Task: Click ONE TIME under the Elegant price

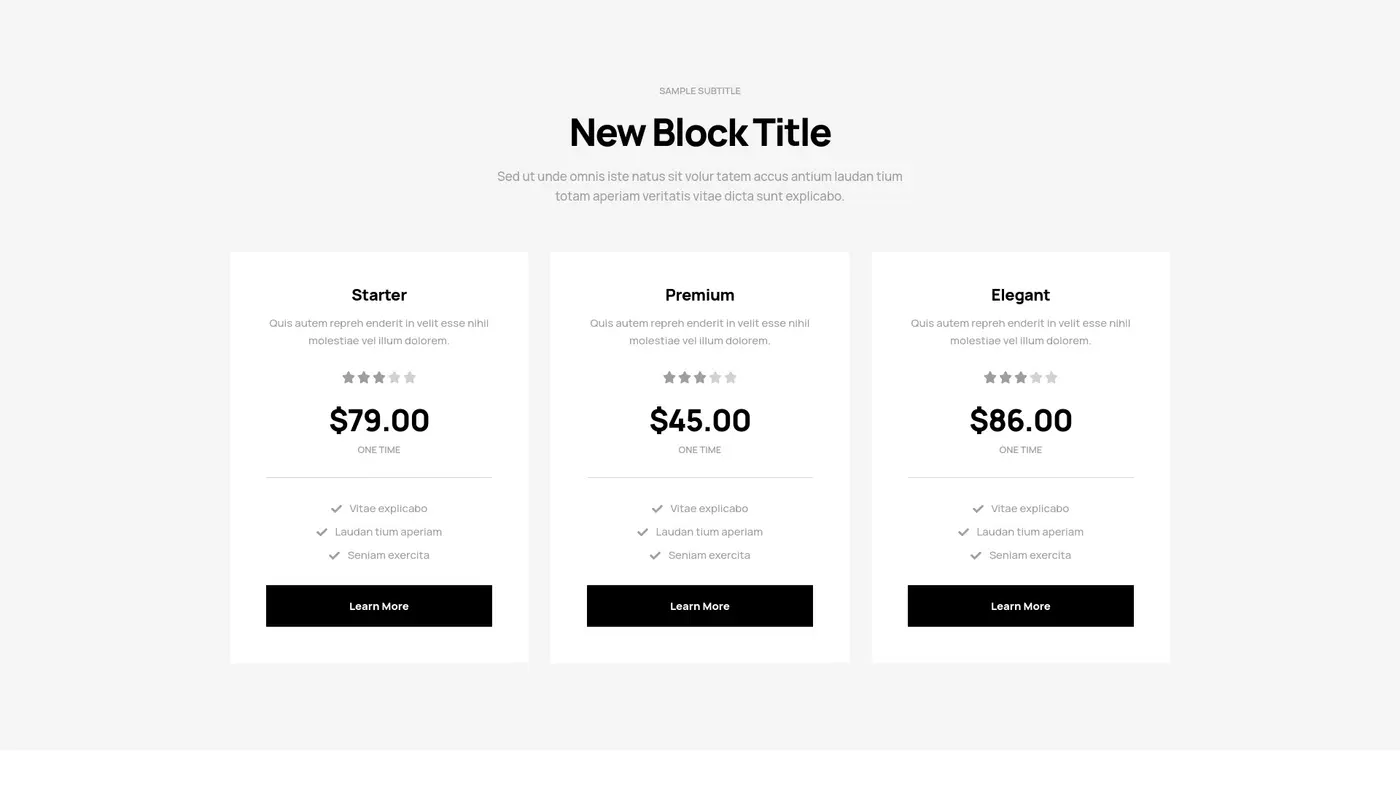Action: pyautogui.click(x=1020, y=449)
